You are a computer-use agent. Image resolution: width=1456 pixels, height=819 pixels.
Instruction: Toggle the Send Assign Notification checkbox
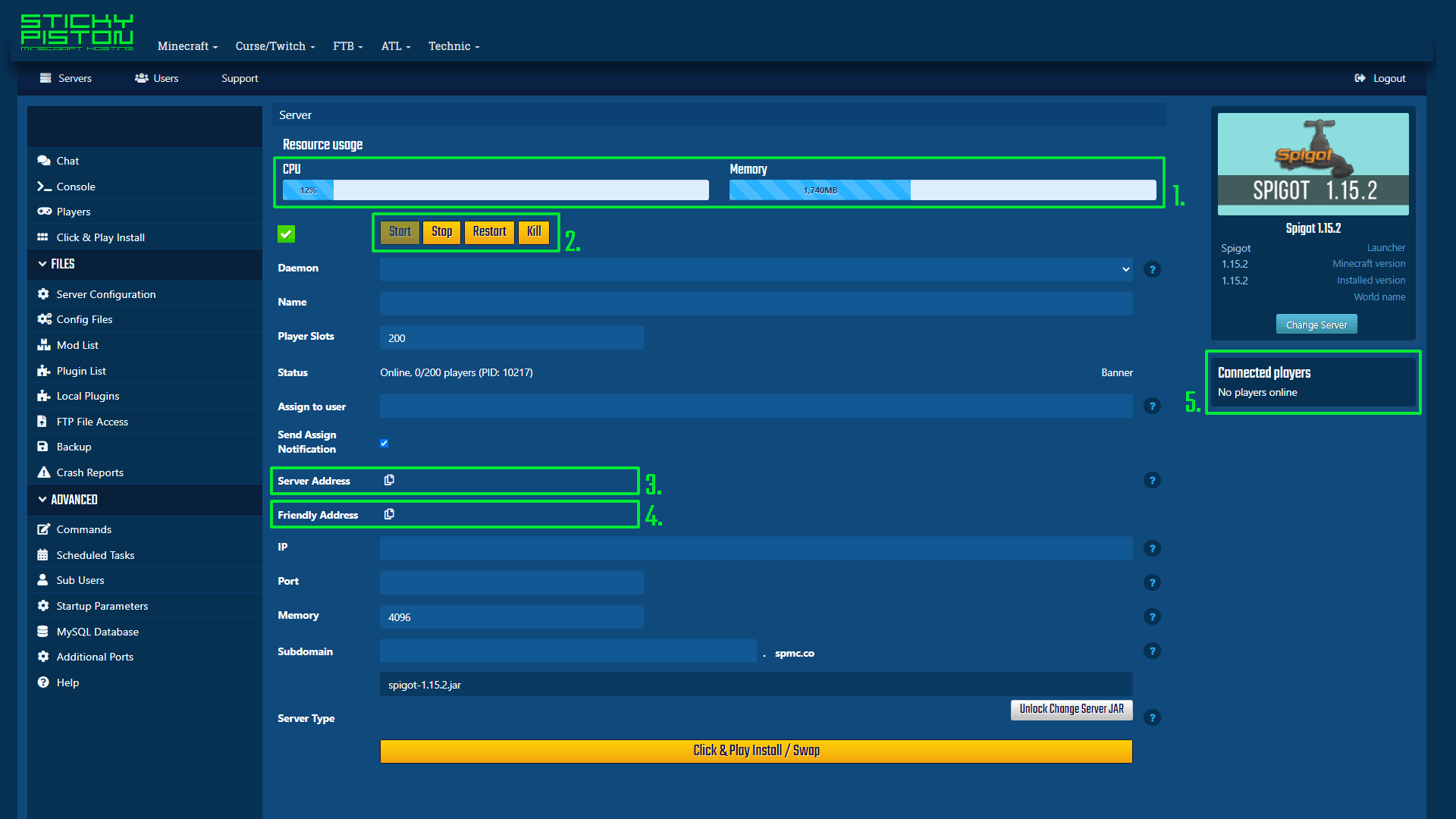tap(384, 443)
